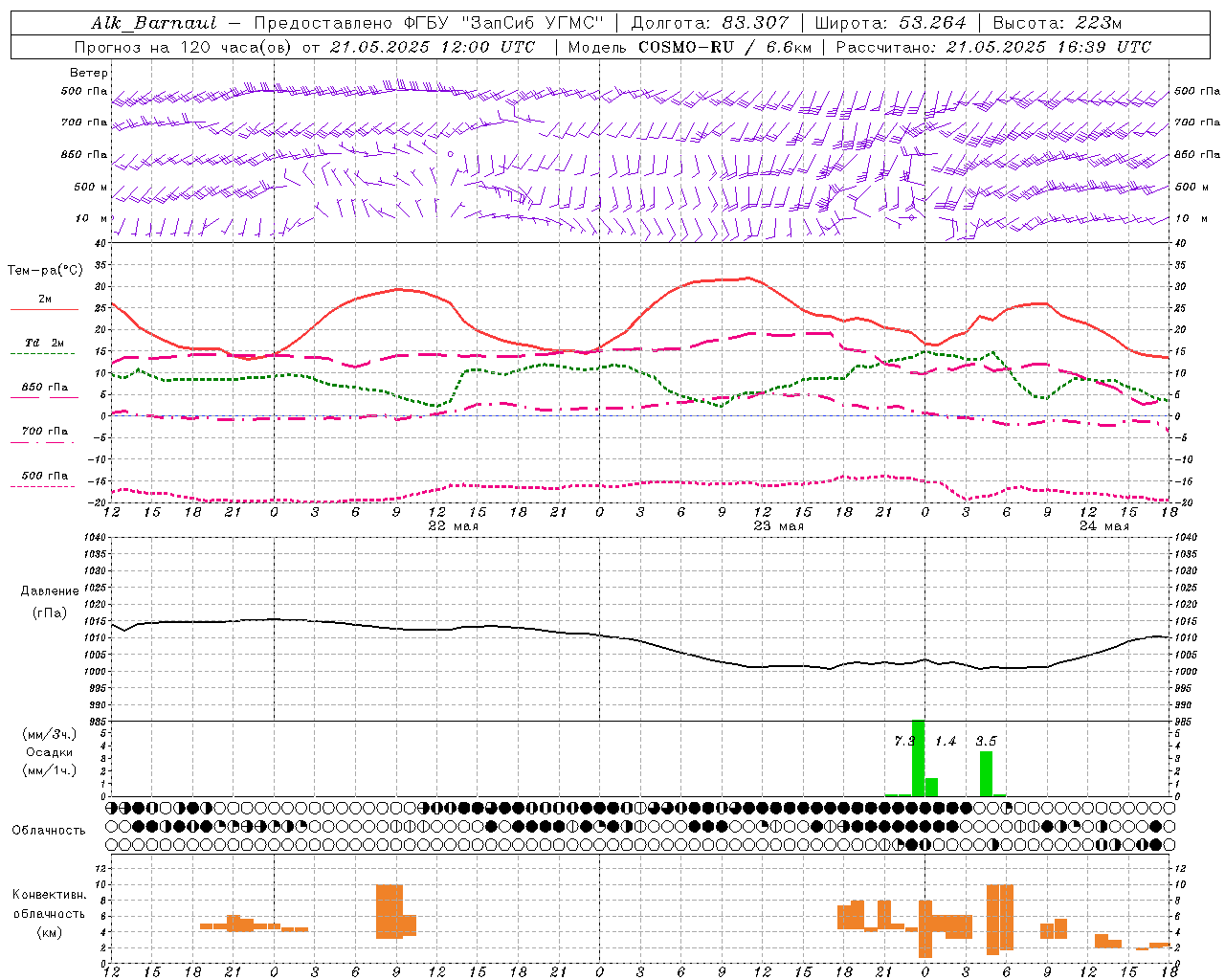Viewport: 1225px width, 980px height.
Task: Click the '(мм/1ч.)' precipitation unit label
Action: [x=49, y=770]
